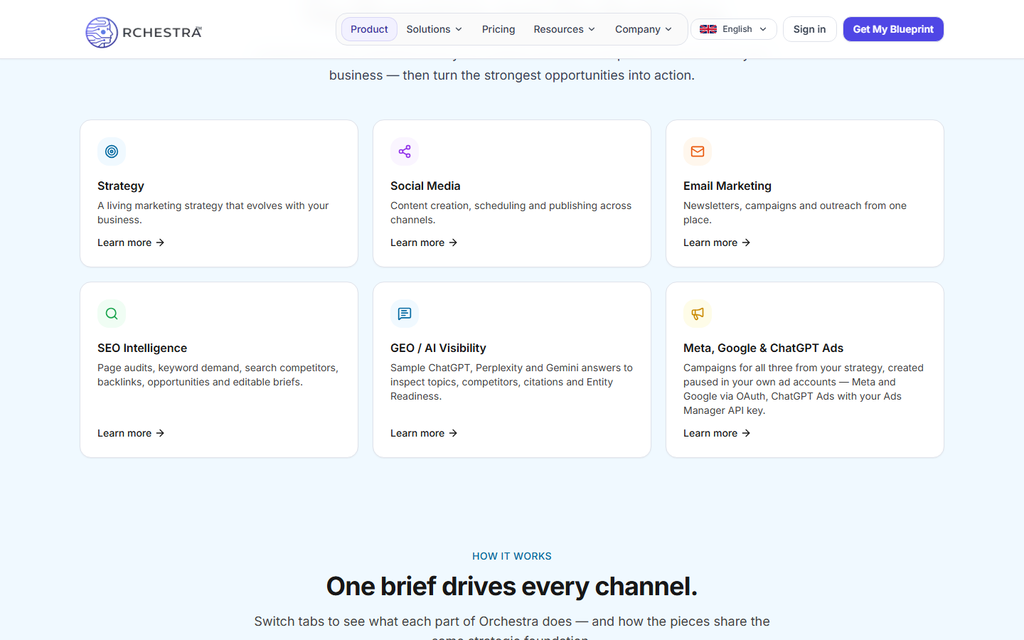Open Learn more under Social Media
Viewport: 1024px width, 640px height.
click(424, 242)
